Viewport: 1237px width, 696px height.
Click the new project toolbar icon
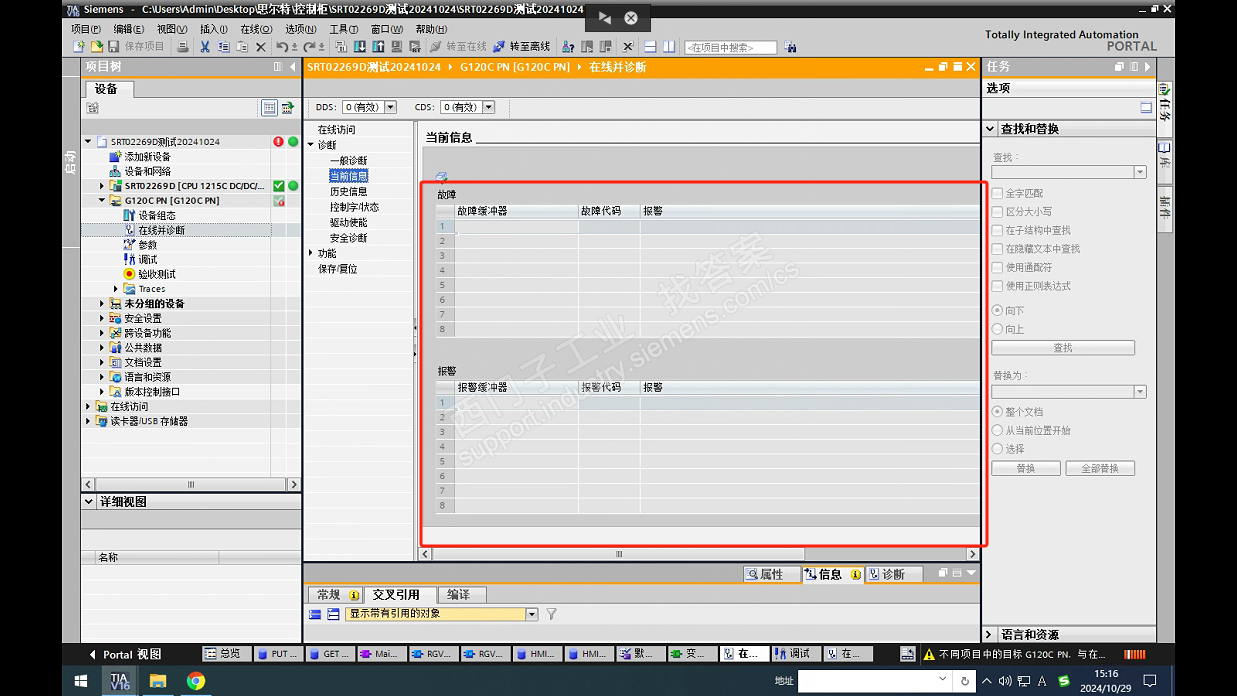click(x=79, y=47)
